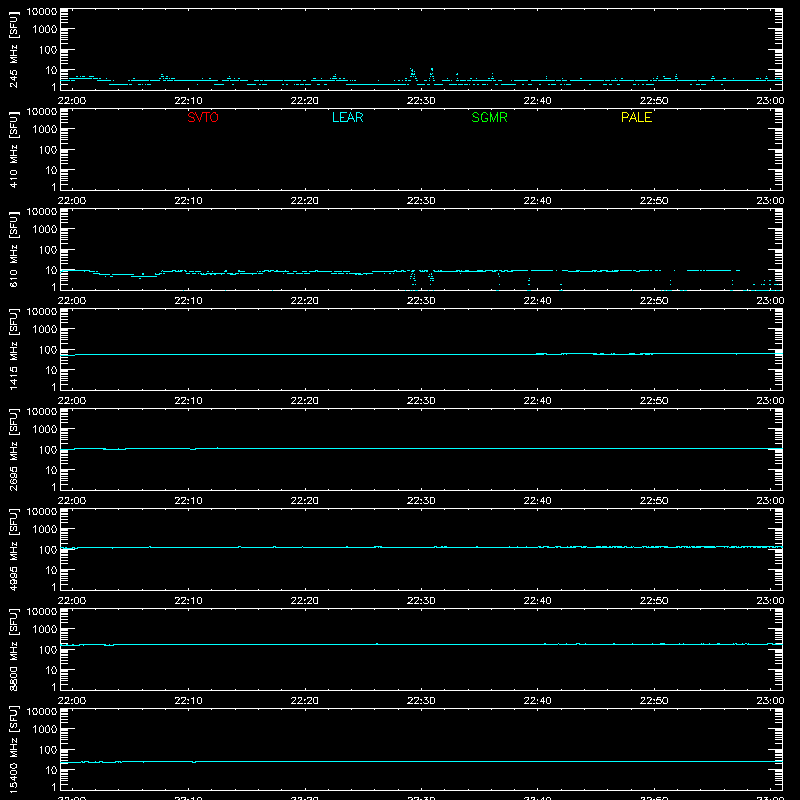Click the 22:40 tick label under 2695 MHz plot
Screen dimensions: 800x800
(537, 501)
